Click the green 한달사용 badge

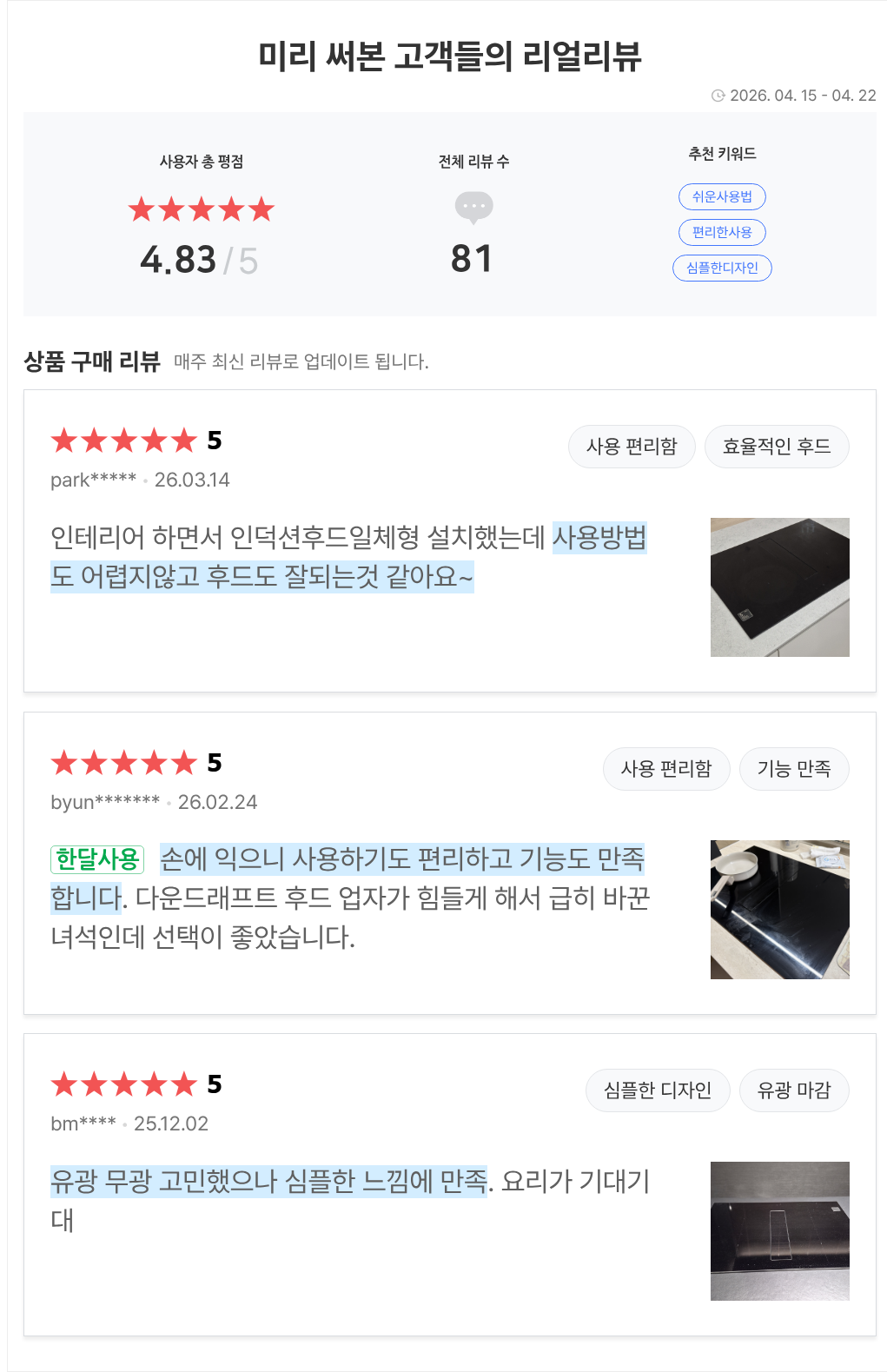(x=97, y=859)
